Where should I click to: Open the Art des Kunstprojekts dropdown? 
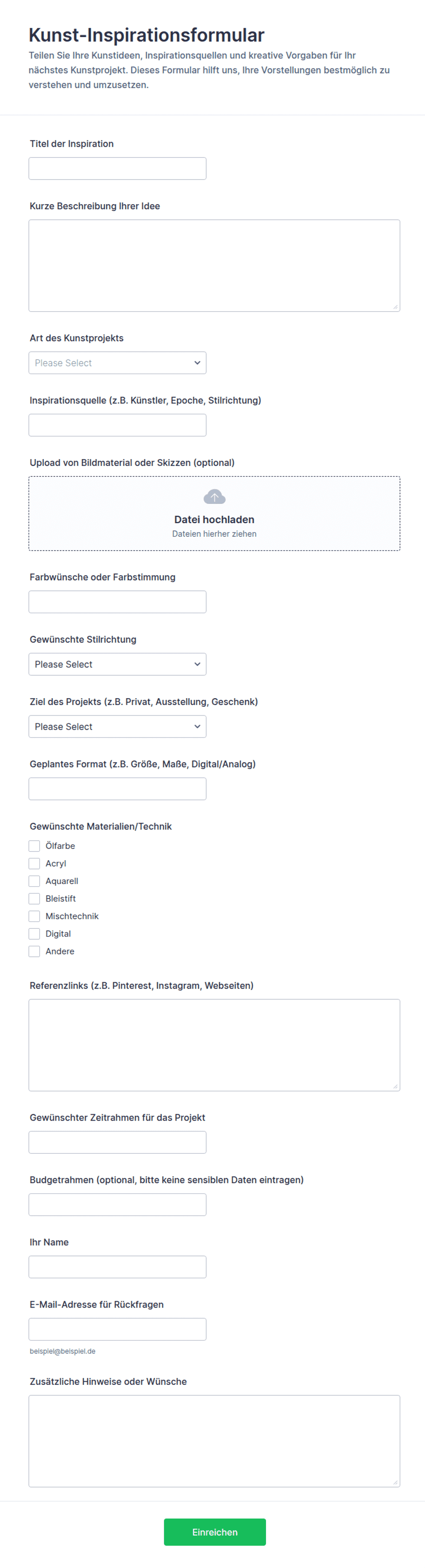(117, 363)
